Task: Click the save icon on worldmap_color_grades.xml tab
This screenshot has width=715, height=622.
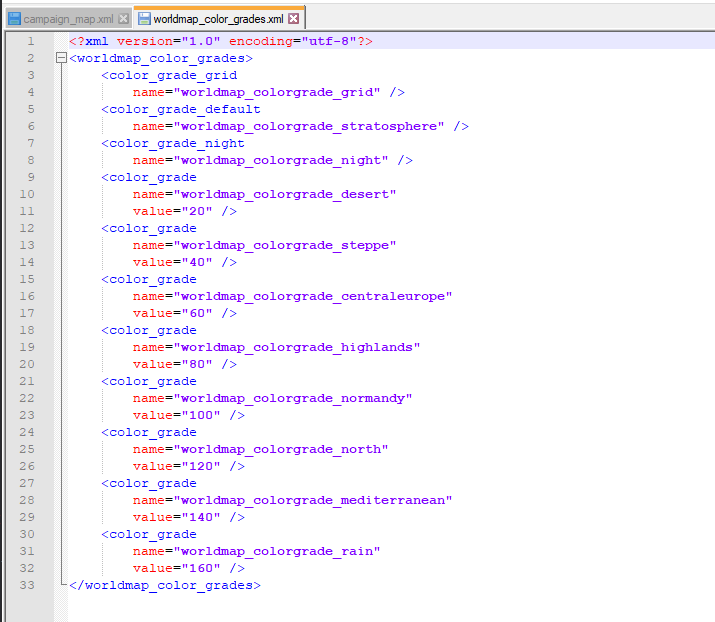Action: click(144, 19)
